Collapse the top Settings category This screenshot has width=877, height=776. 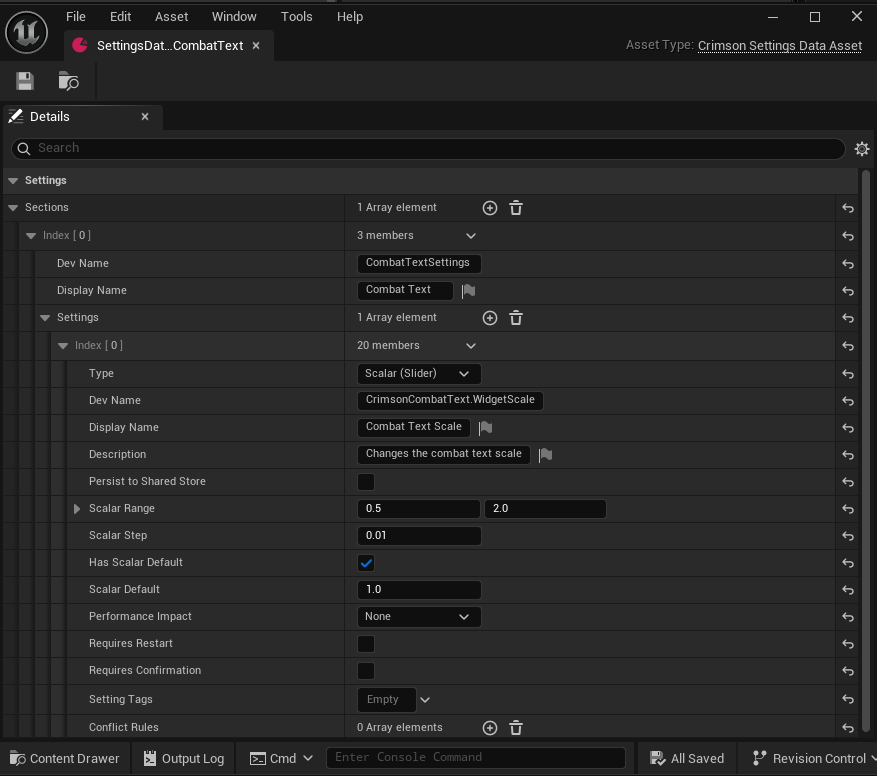coord(13,181)
